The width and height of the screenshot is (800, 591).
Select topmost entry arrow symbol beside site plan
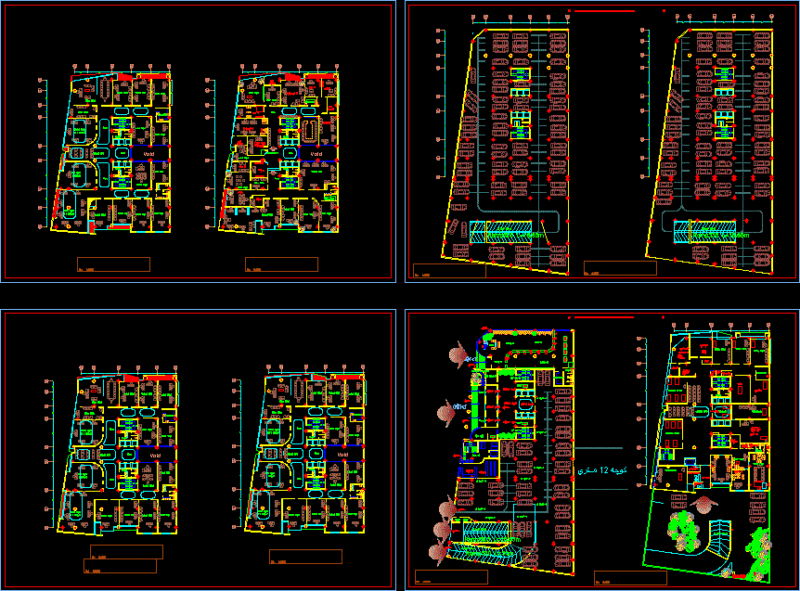[460, 354]
